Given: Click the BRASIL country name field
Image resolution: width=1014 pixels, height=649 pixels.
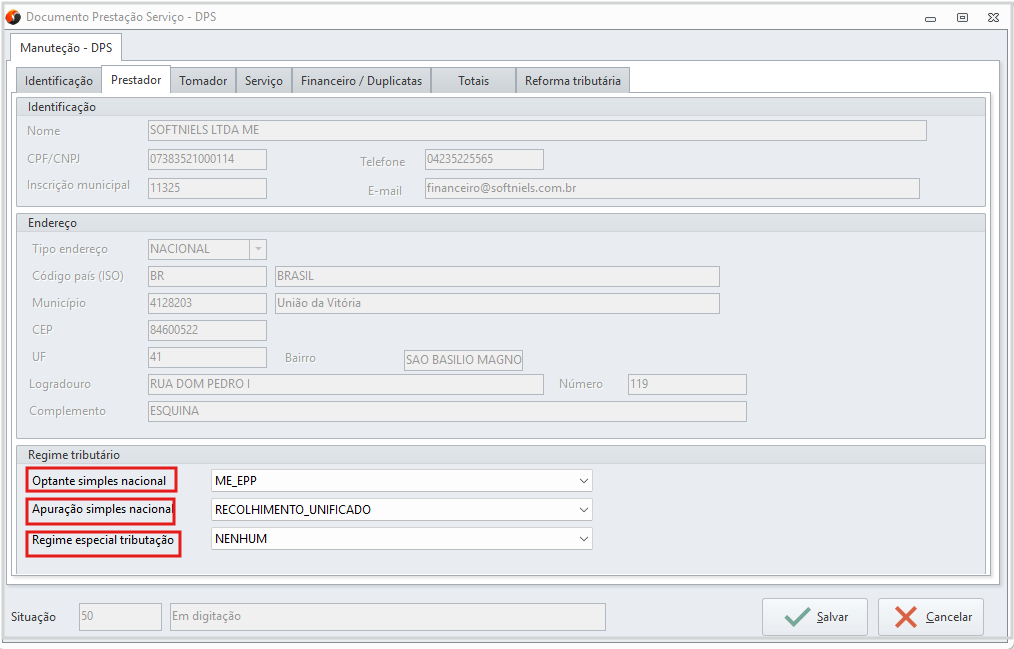Looking at the screenshot, I should pos(497,276).
